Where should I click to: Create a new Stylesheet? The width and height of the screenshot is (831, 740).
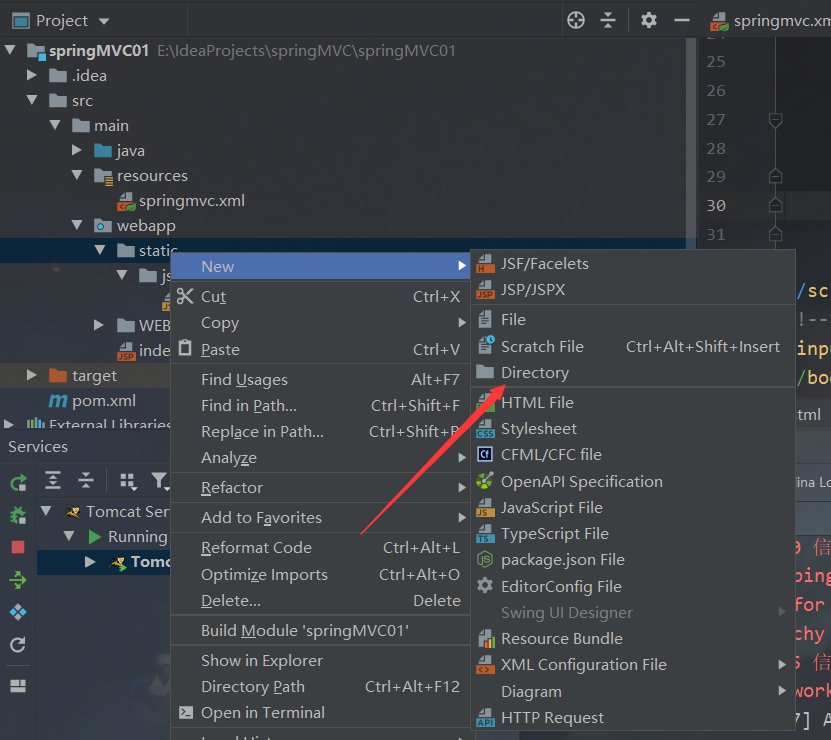pyautogui.click(x=633, y=428)
